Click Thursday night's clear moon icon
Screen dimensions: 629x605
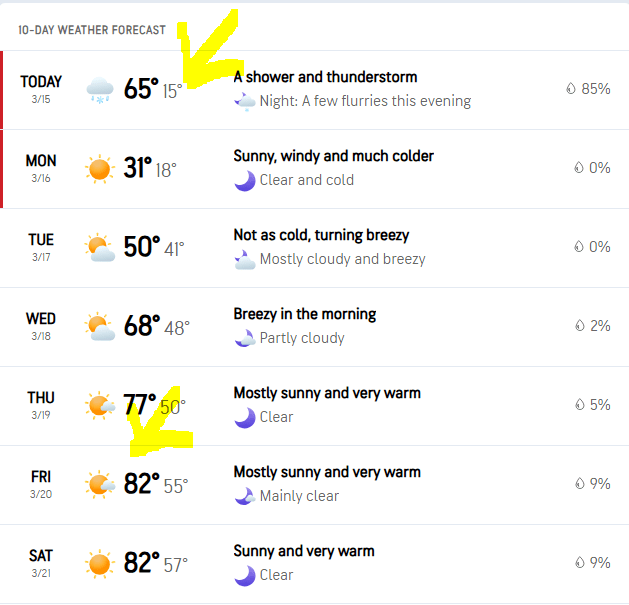pyautogui.click(x=244, y=417)
